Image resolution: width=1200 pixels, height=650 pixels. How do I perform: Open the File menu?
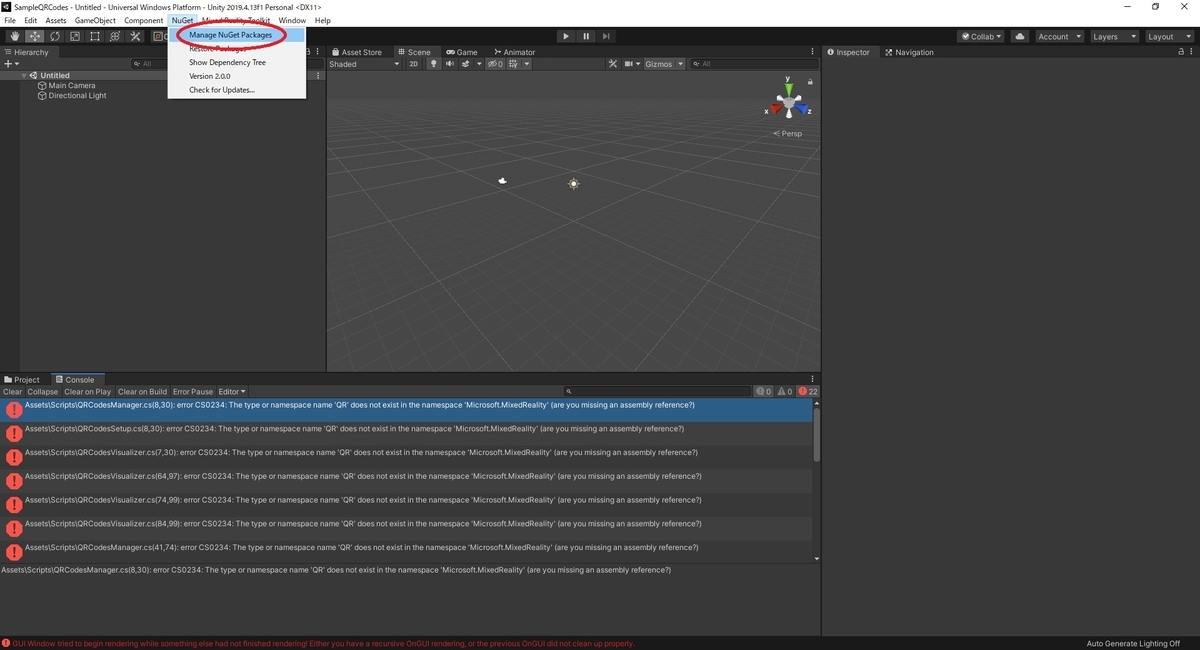coord(10,20)
